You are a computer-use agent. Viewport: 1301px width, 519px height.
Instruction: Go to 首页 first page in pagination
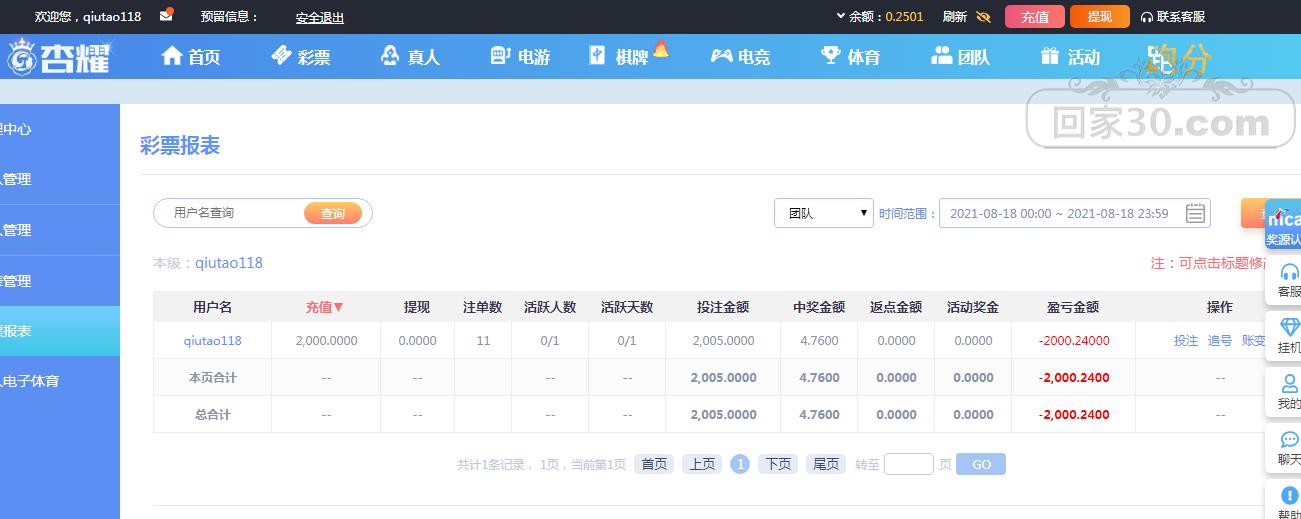point(654,464)
